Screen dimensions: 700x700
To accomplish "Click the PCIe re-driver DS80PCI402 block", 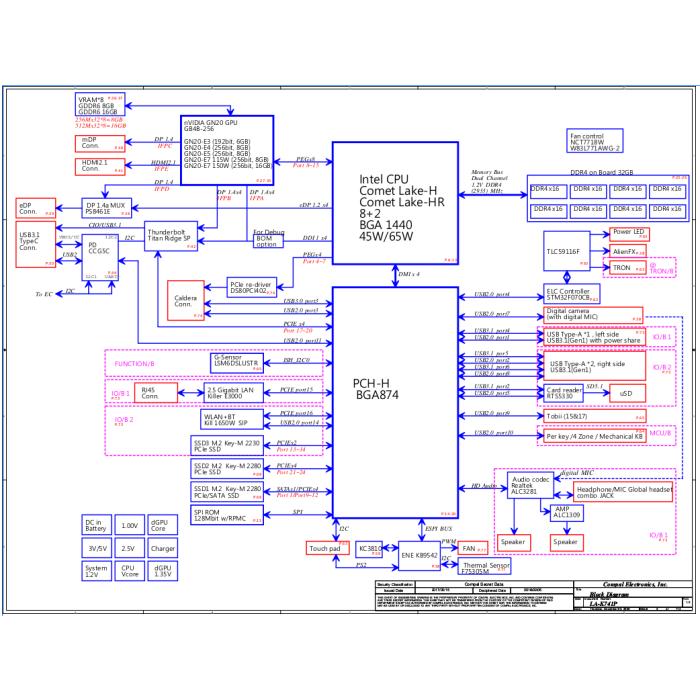I will 252,287.
